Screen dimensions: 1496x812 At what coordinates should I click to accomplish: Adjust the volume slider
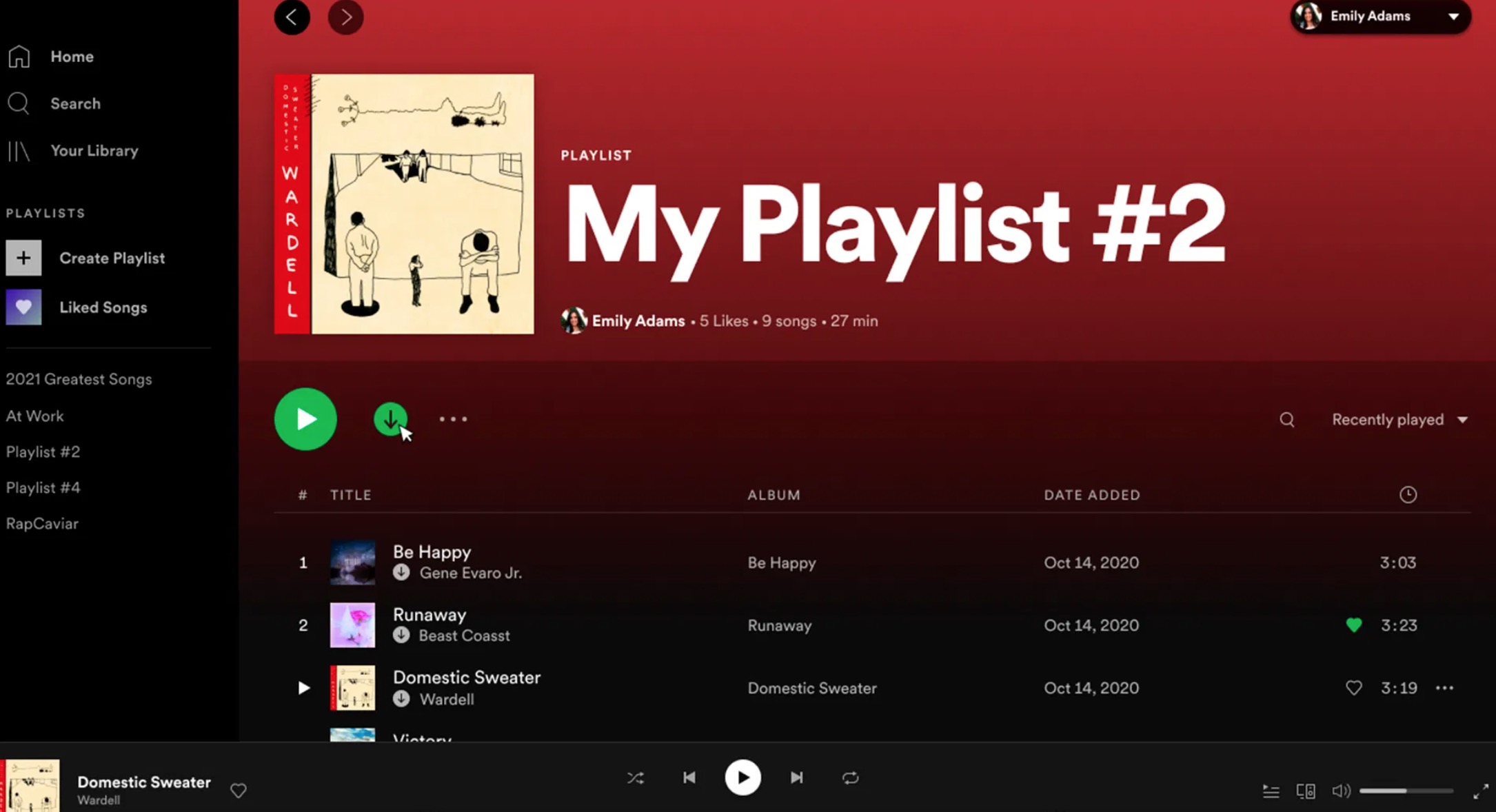click(1406, 791)
